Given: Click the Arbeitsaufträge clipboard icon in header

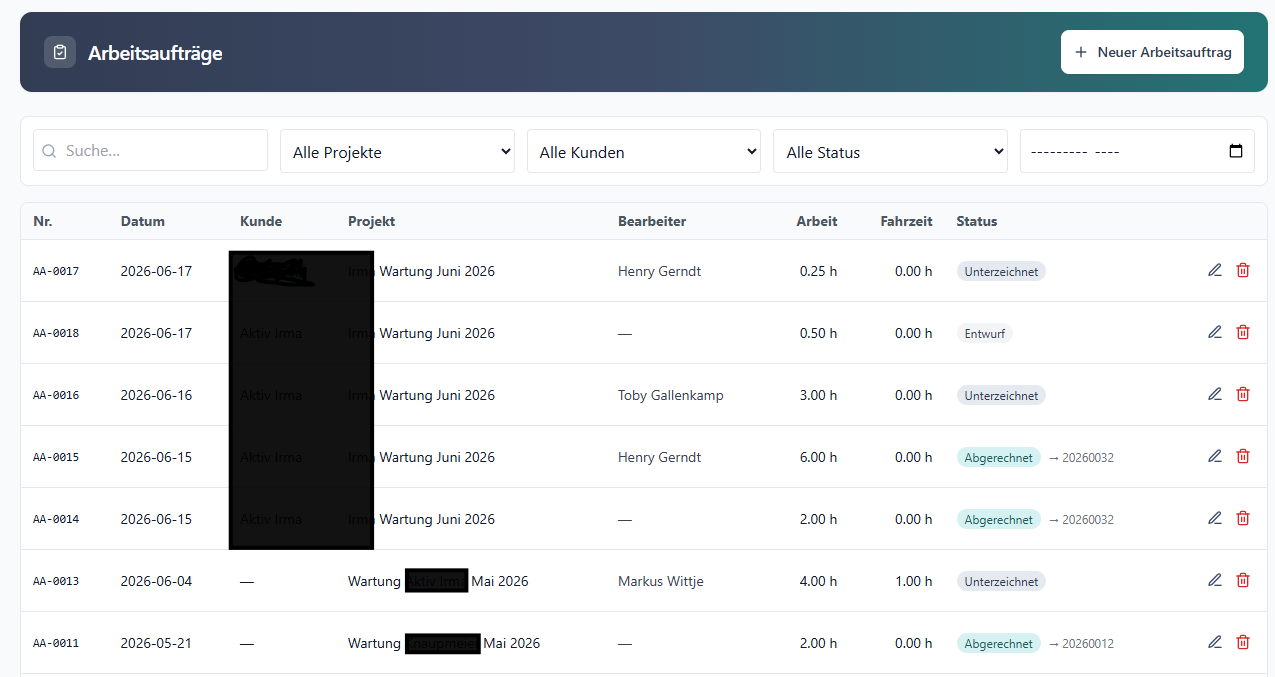Looking at the screenshot, I should [x=60, y=52].
